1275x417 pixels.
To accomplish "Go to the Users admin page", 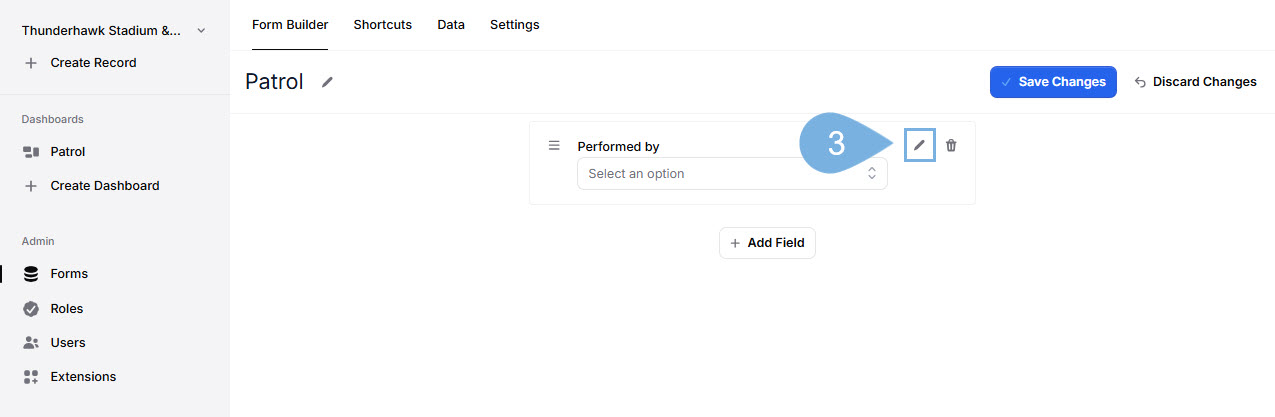I will coord(68,343).
